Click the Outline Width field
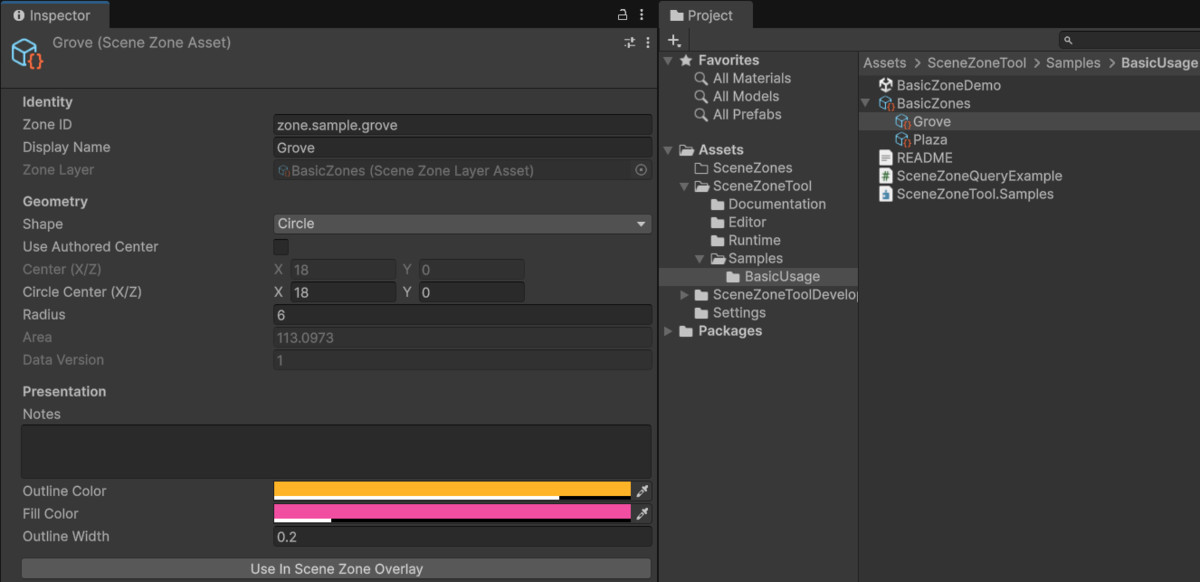This screenshot has width=1200, height=582. click(463, 537)
